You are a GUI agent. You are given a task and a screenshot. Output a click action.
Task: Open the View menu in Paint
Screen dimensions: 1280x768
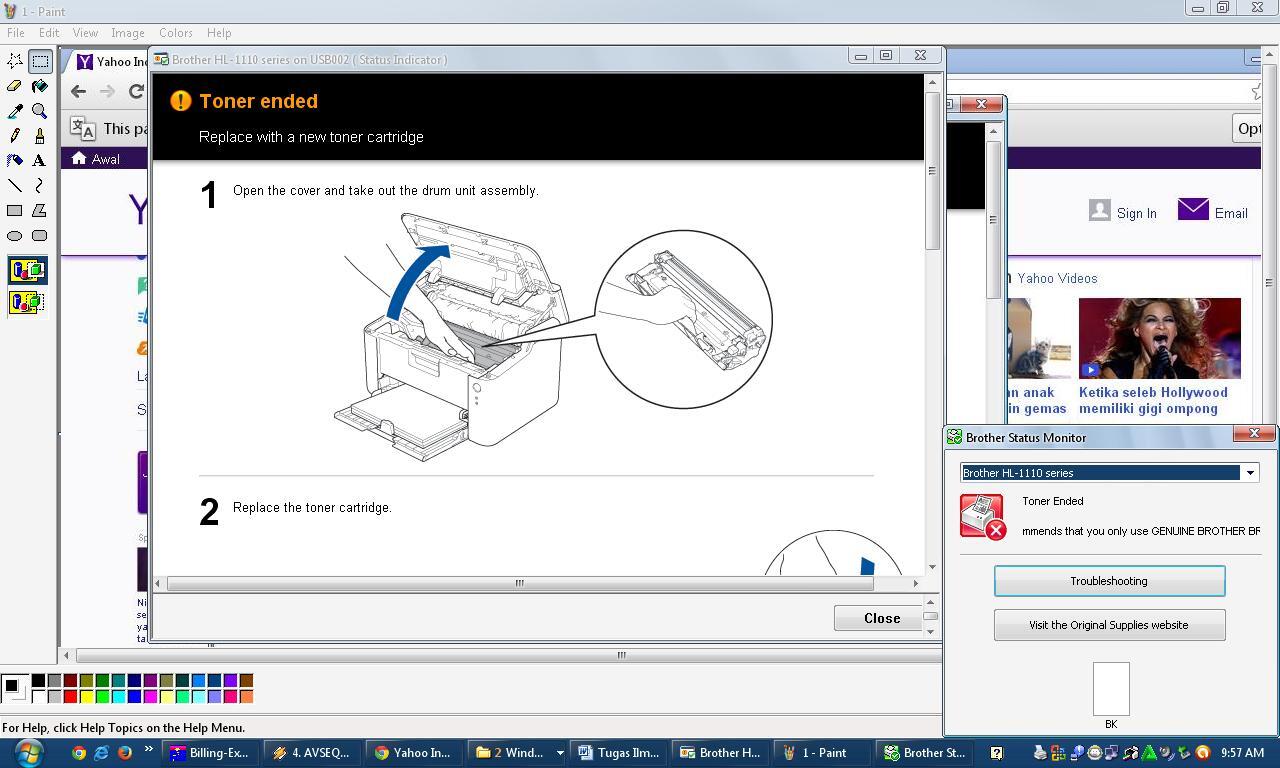[x=85, y=33]
